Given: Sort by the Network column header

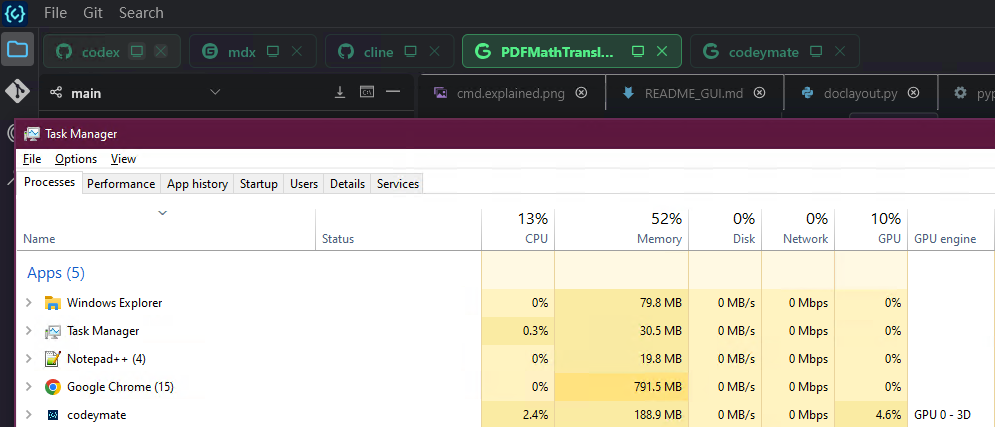Looking at the screenshot, I should point(798,229).
